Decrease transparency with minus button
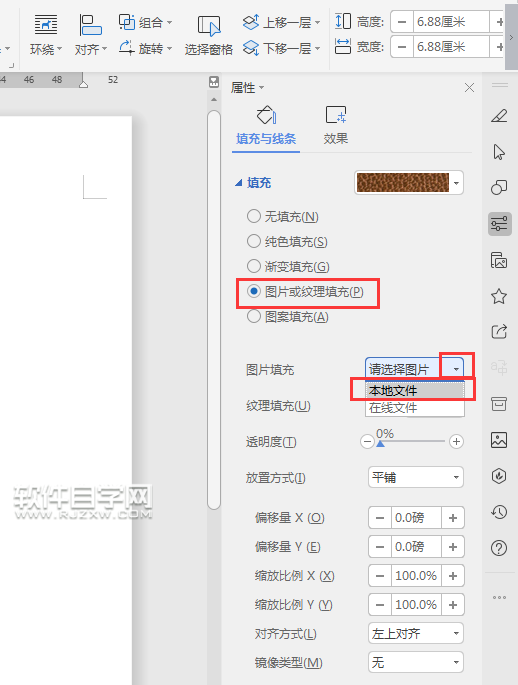 click(367, 442)
